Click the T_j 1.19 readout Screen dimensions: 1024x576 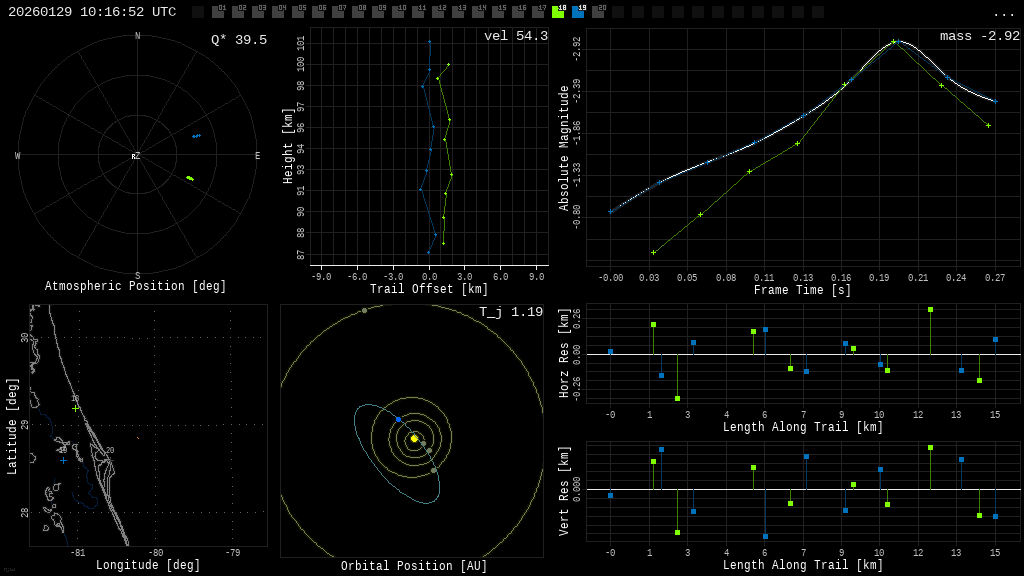(x=511, y=312)
